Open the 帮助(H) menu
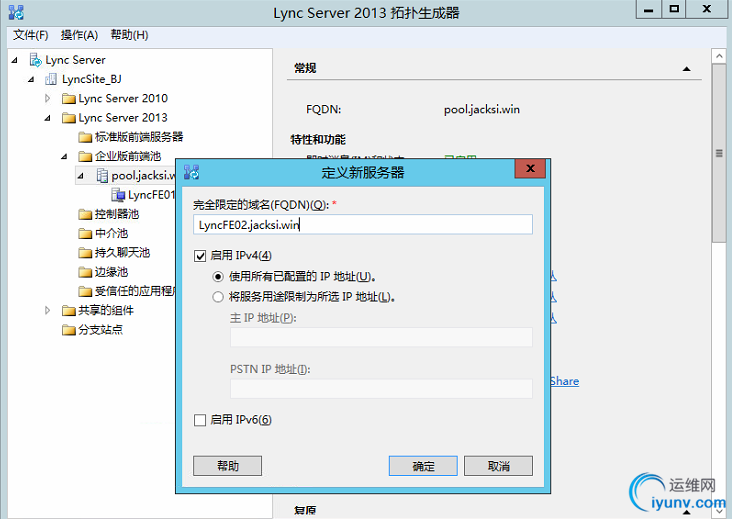The height and width of the screenshot is (519, 732). tap(129, 35)
